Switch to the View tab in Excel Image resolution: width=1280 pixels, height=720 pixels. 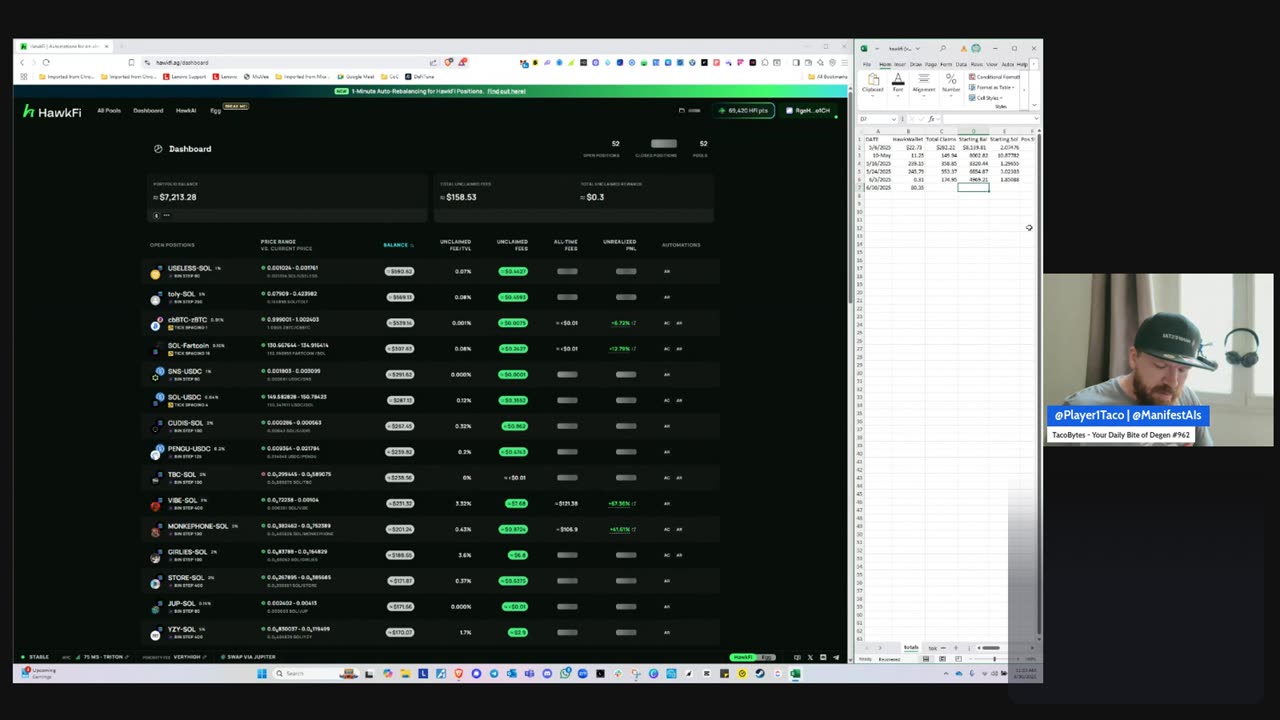click(x=992, y=64)
